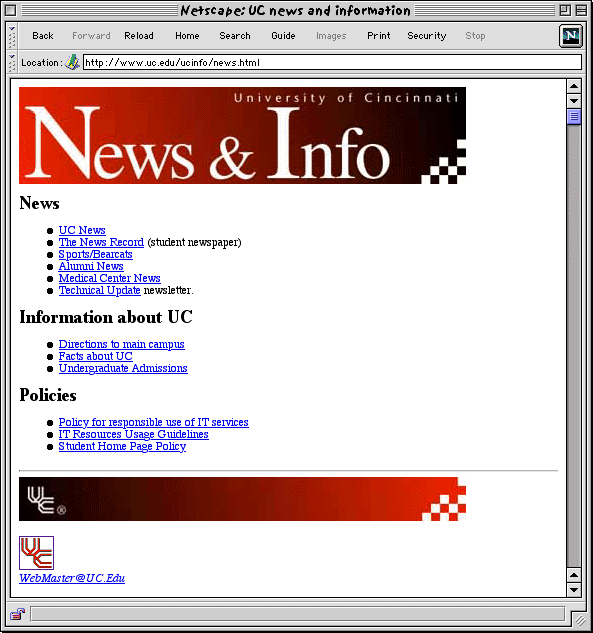Click the window close box in title bar
593x633 pixels.
pyautogui.click(x=11, y=10)
